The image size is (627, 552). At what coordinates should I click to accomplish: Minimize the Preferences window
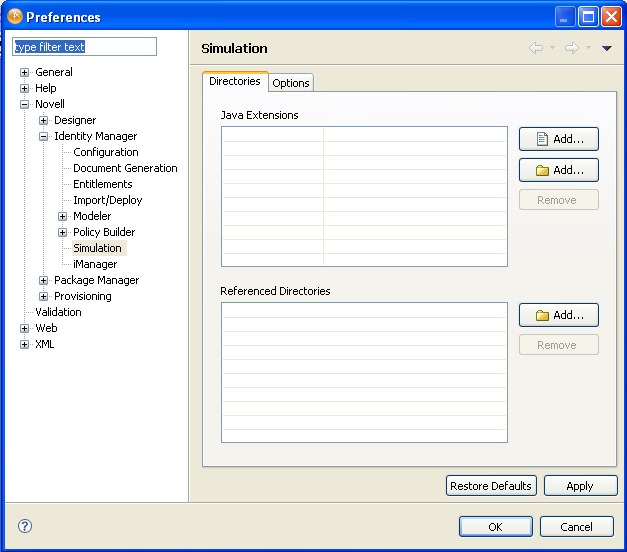(x=565, y=17)
